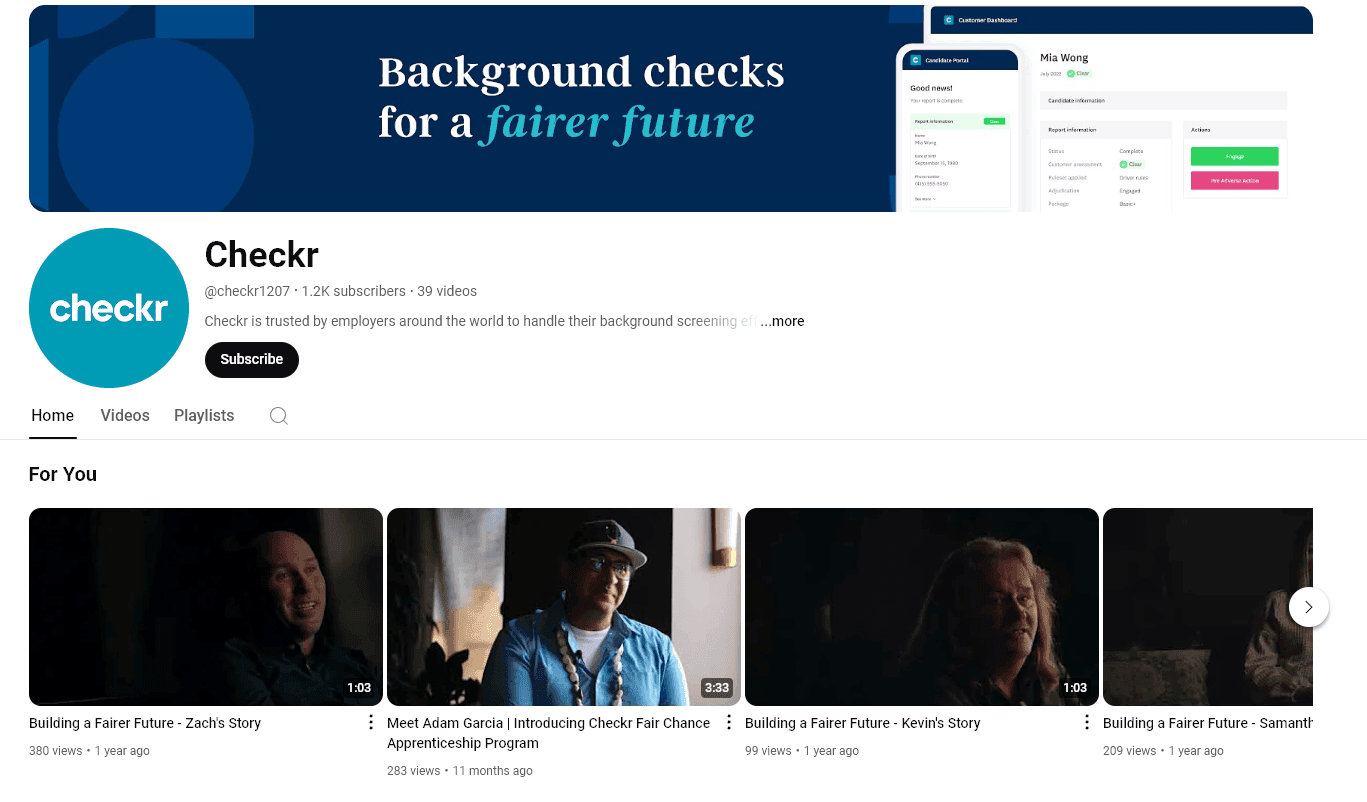Image resolution: width=1367 pixels, height=802 pixels.
Task: Click the 99 views text under Kevin's Story
Action: pos(769,751)
